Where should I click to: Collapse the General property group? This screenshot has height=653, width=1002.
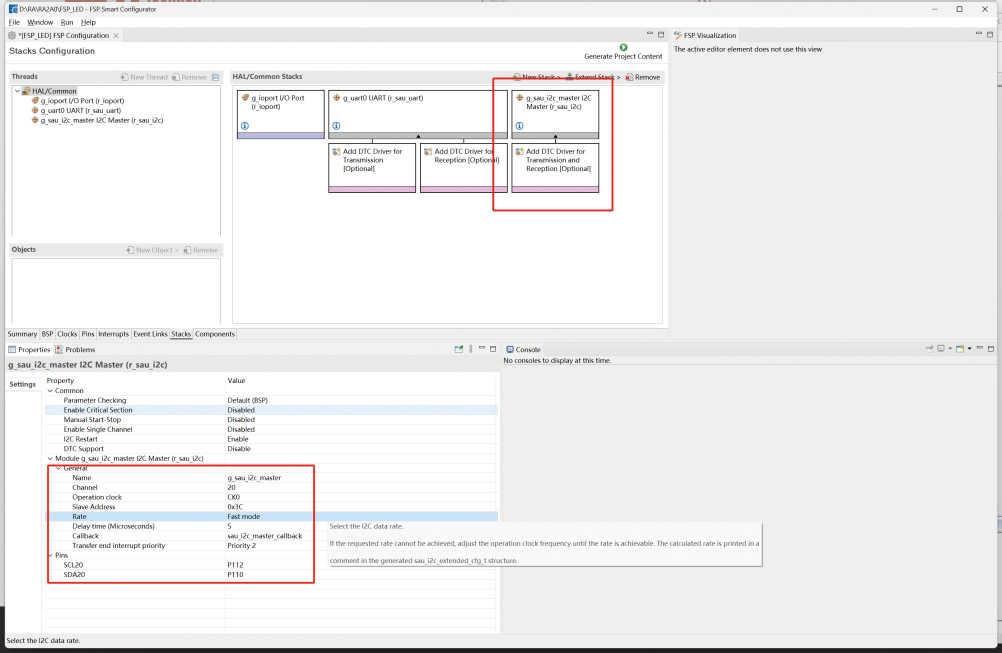[x=59, y=468]
